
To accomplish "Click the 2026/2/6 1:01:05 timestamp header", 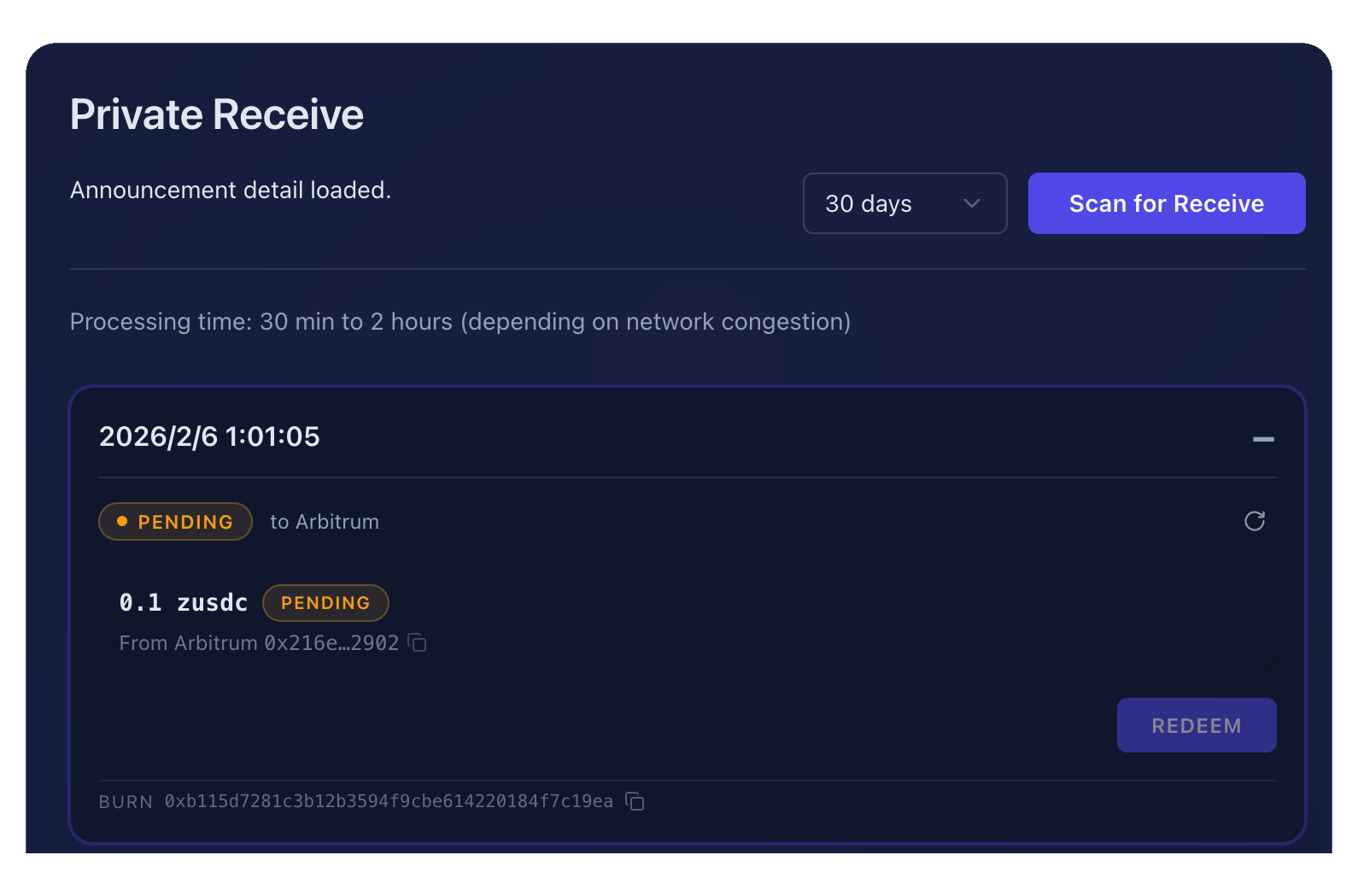I will click(209, 436).
